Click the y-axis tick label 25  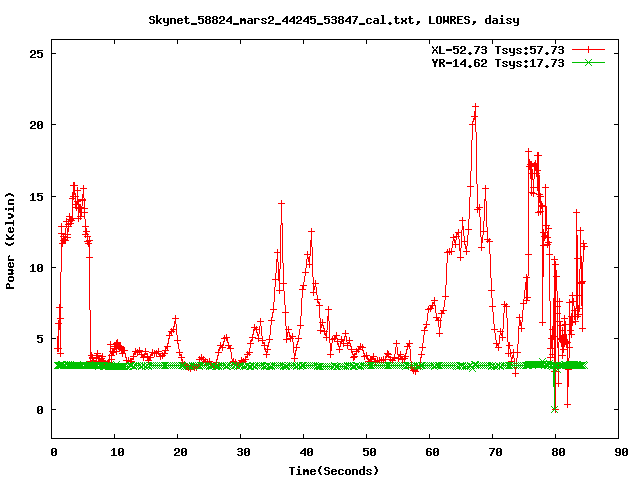click(x=36, y=54)
